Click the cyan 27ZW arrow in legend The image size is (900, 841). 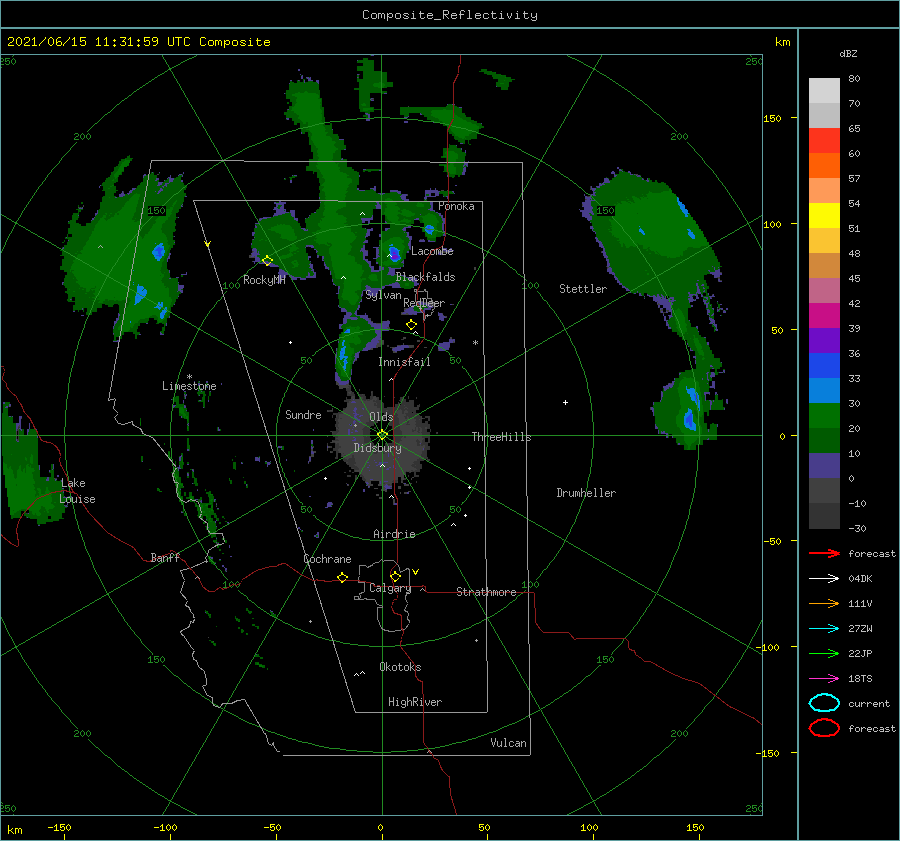(824, 629)
